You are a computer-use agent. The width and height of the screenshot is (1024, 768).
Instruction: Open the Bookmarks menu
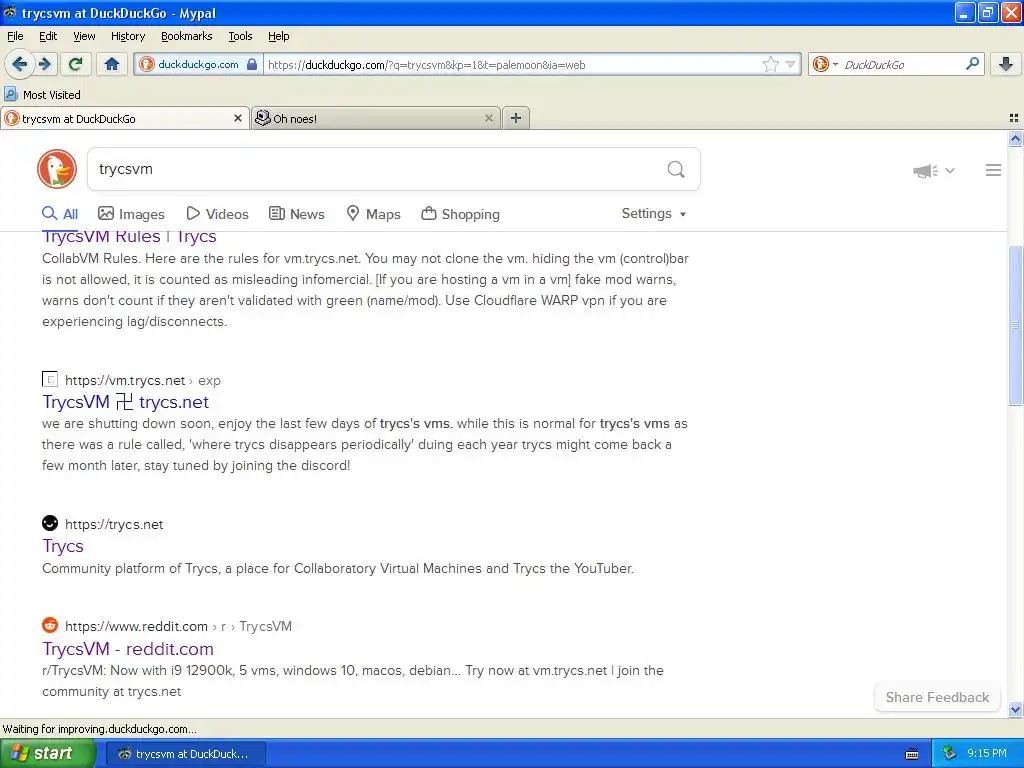tap(186, 36)
